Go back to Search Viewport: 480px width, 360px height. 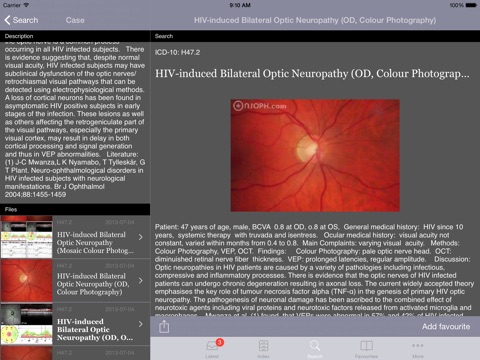point(21,20)
